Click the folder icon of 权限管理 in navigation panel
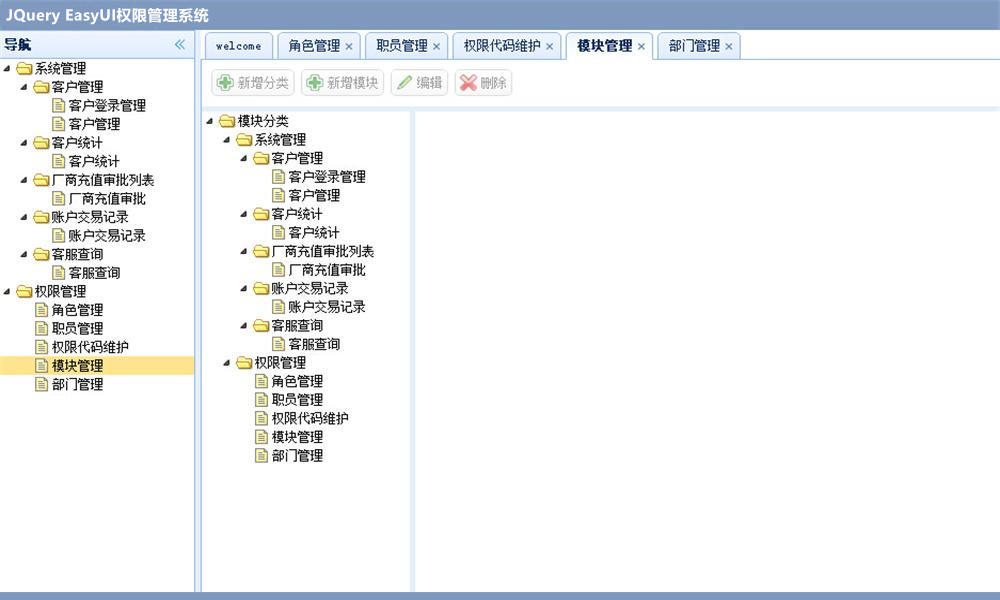The width and height of the screenshot is (1000, 600). click(24, 291)
